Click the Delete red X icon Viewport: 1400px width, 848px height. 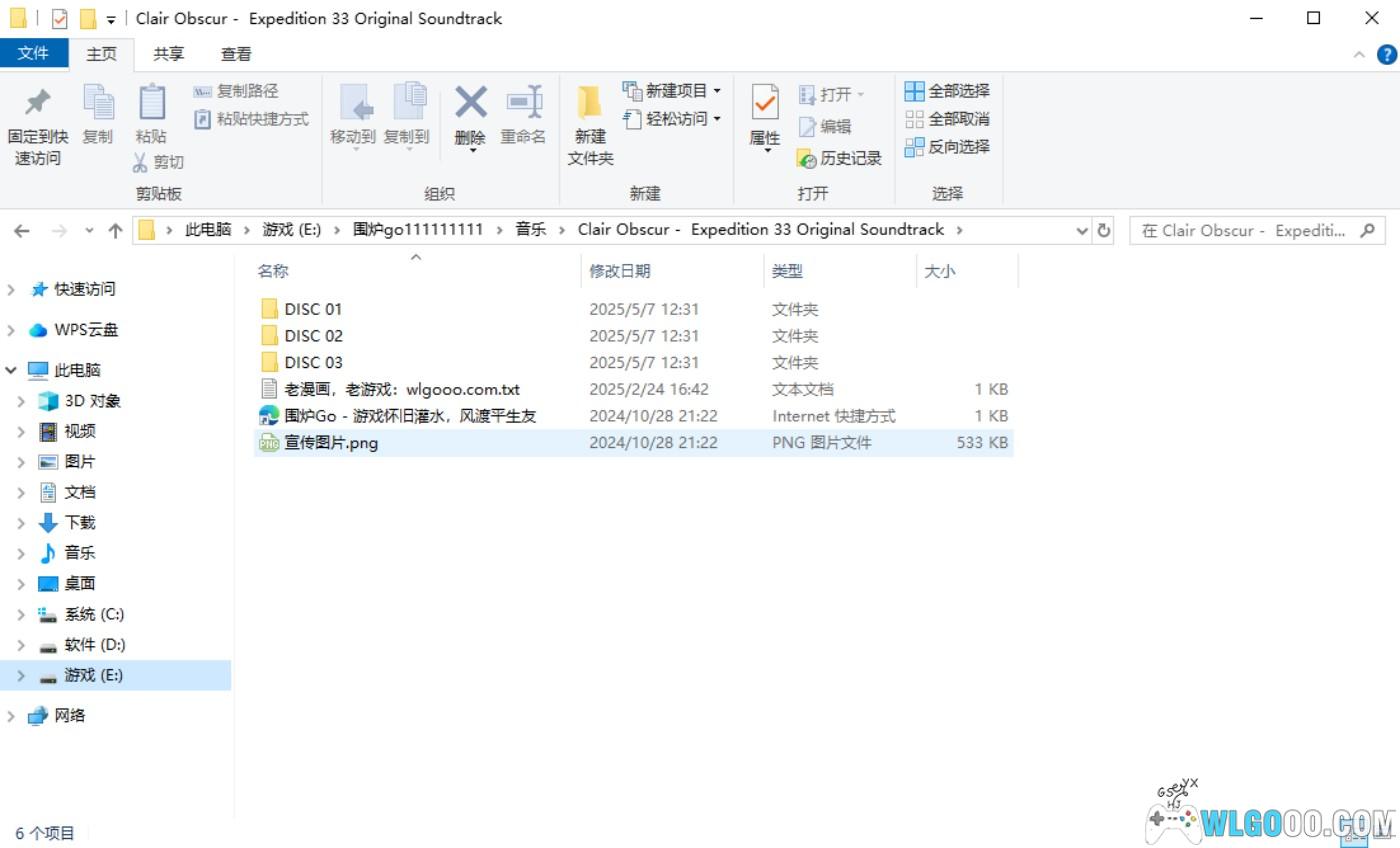[x=470, y=102]
